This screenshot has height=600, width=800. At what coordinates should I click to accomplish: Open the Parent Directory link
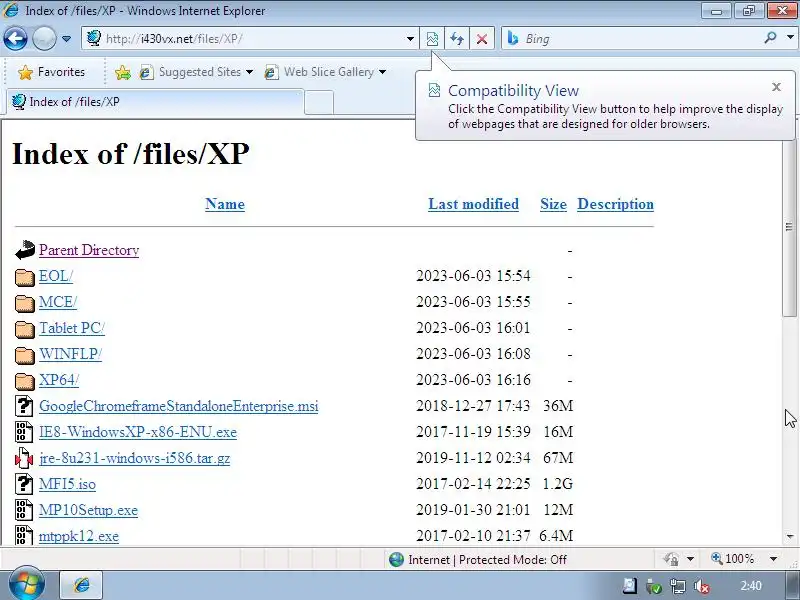(89, 250)
